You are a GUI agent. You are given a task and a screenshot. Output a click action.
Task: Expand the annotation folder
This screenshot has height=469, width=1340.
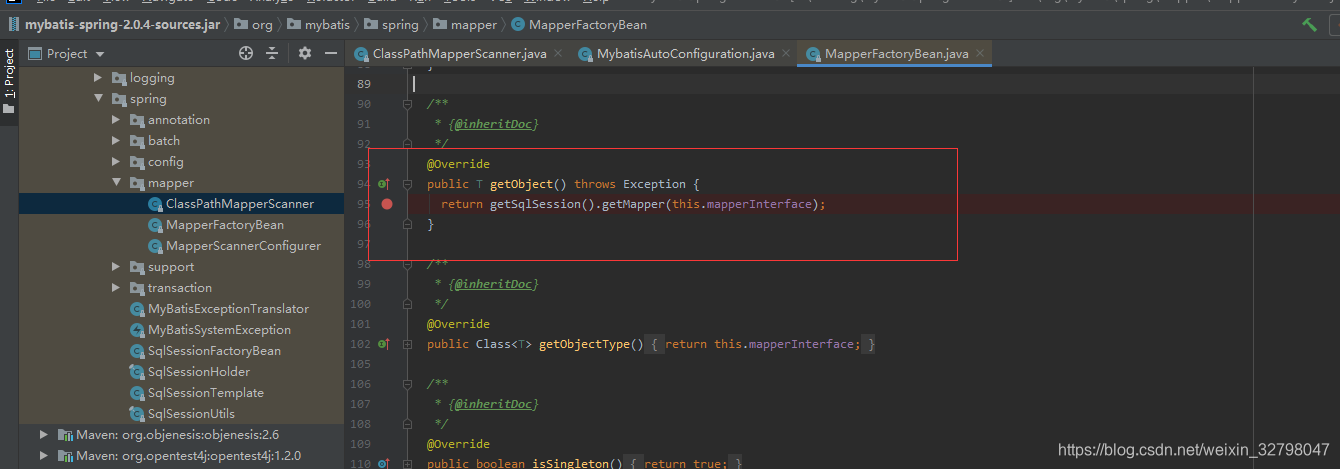[x=117, y=119]
